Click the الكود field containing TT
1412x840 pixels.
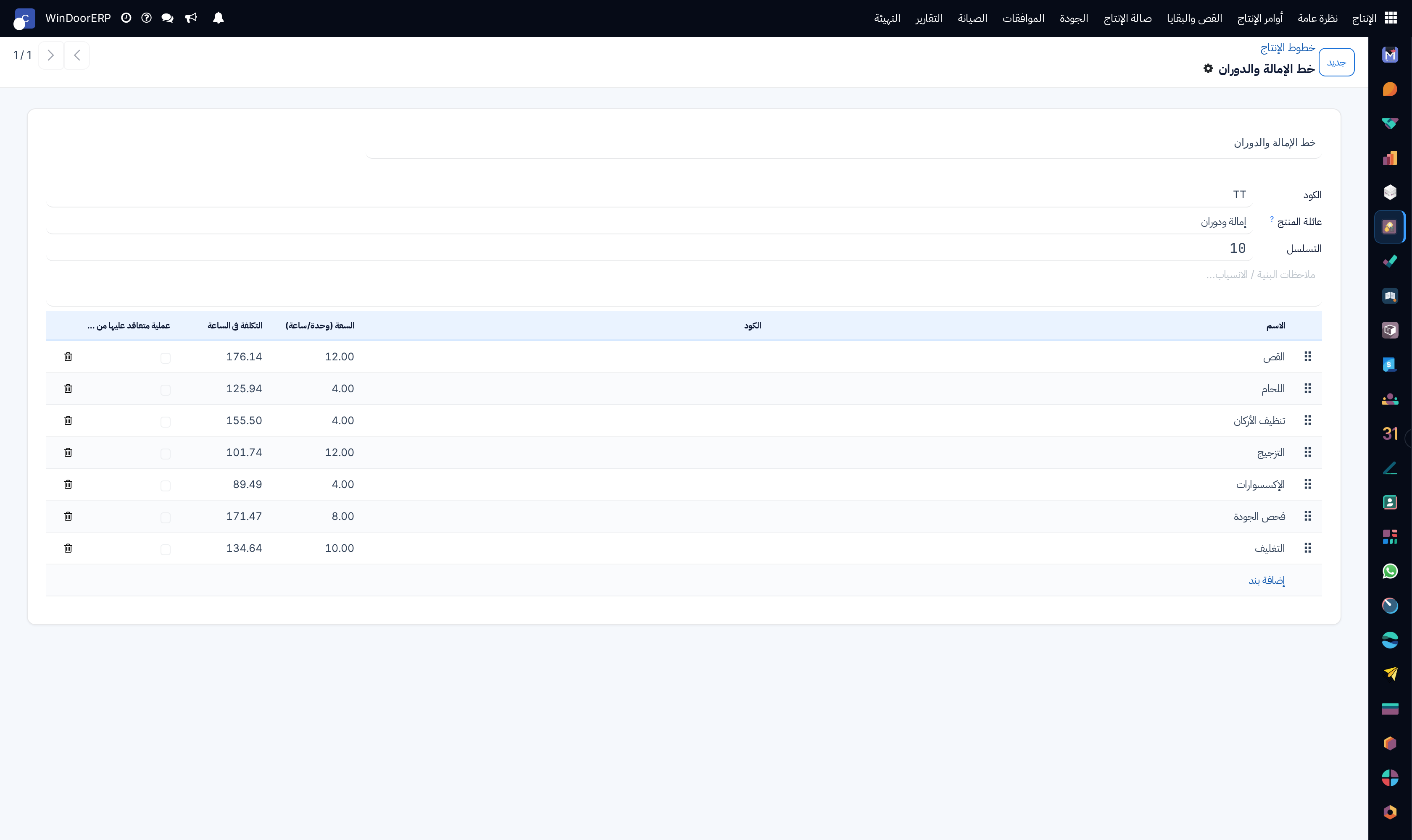pos(649,195)
